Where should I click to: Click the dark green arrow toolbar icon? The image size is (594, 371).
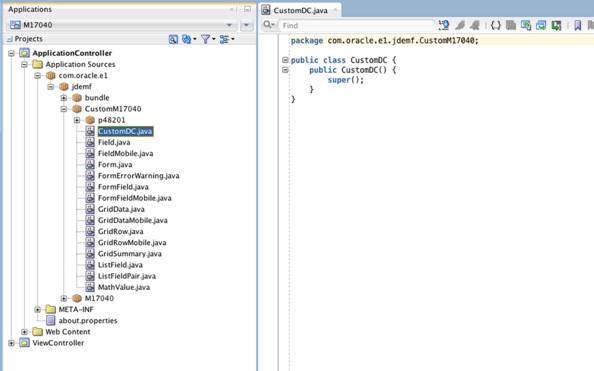point(556,25)
